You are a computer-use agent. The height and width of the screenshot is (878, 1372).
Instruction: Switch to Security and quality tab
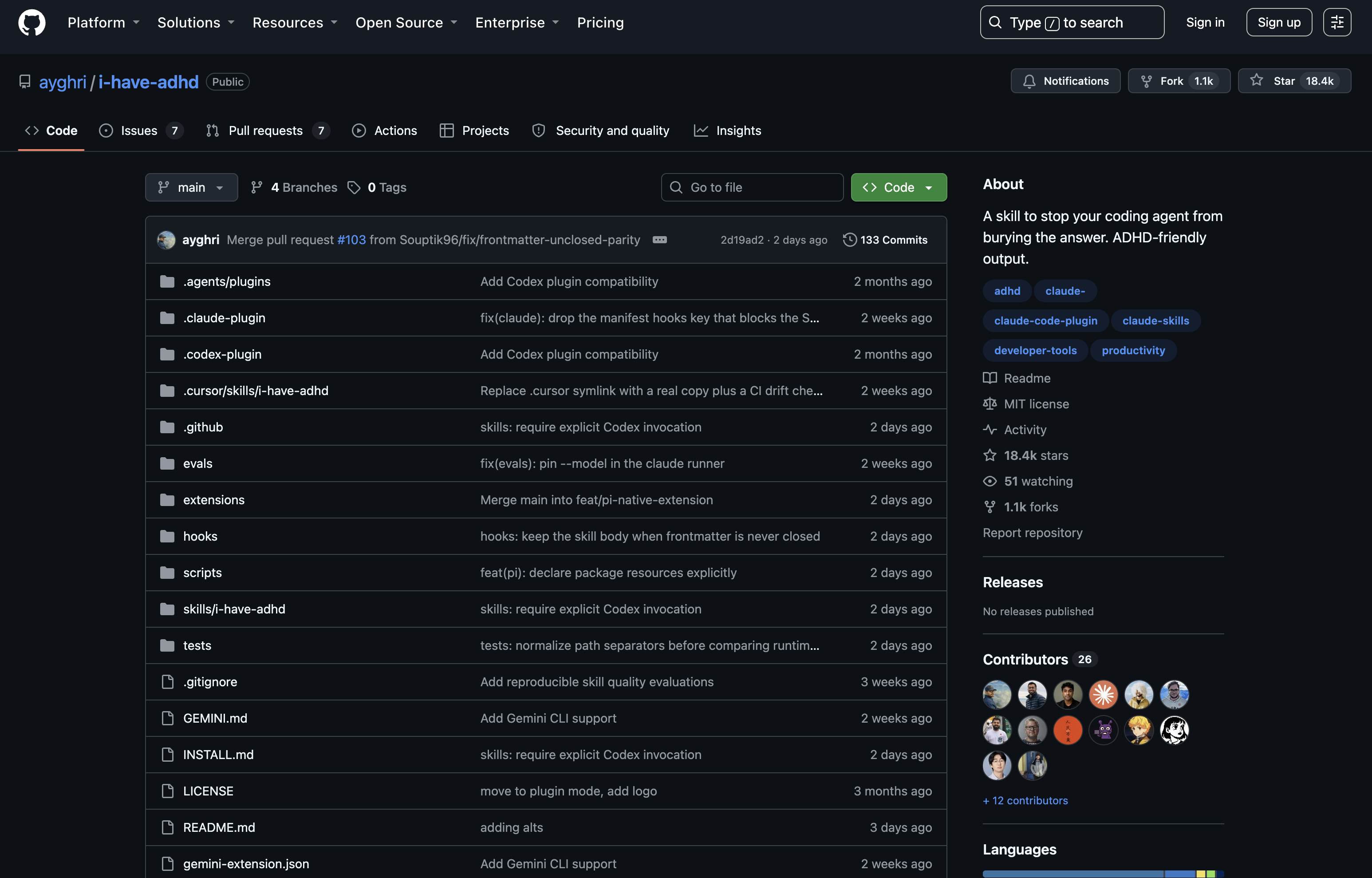pyautogui.click(x=600, y=131)
